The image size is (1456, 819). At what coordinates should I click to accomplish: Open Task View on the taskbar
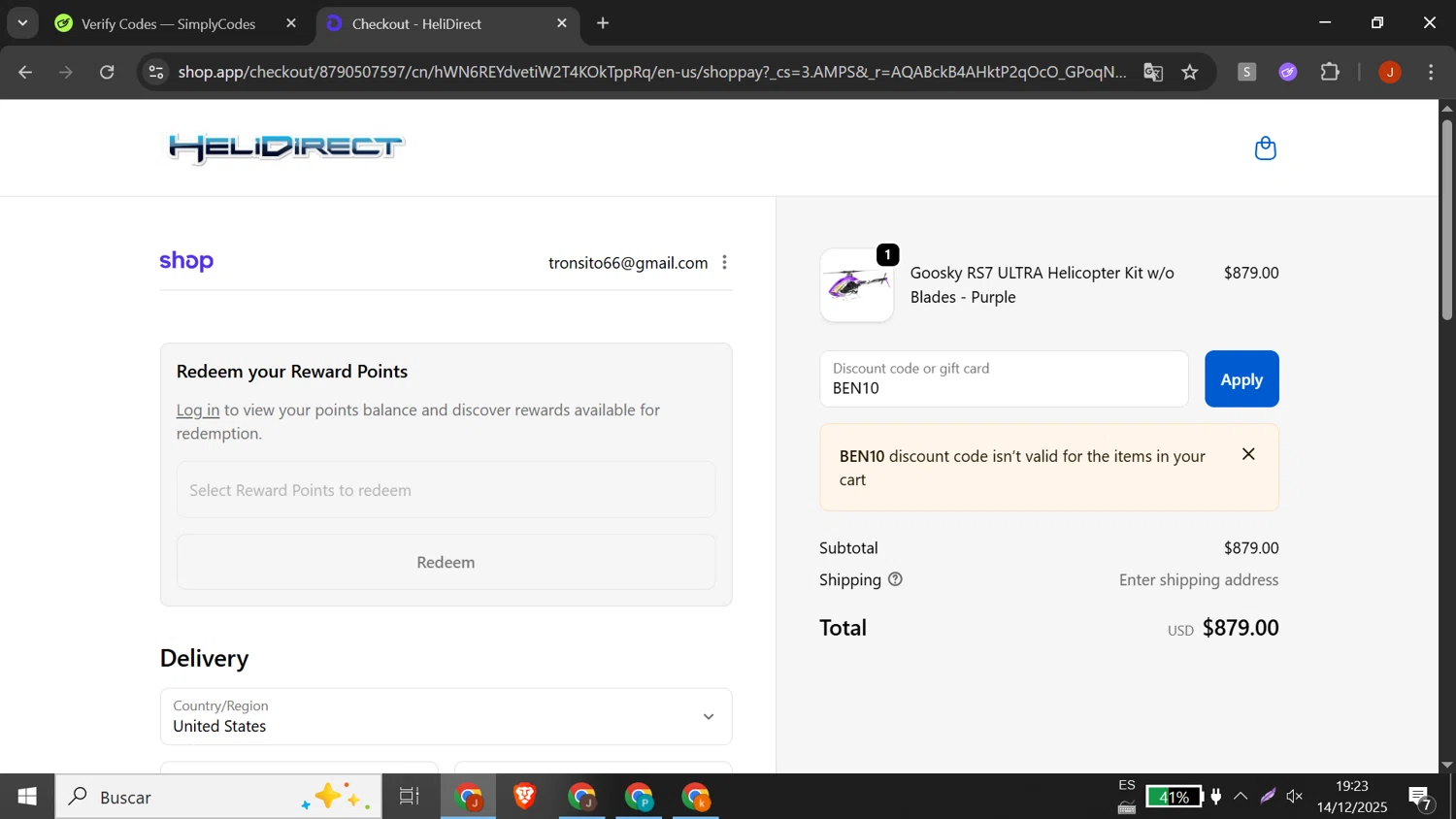coord(410,797)
